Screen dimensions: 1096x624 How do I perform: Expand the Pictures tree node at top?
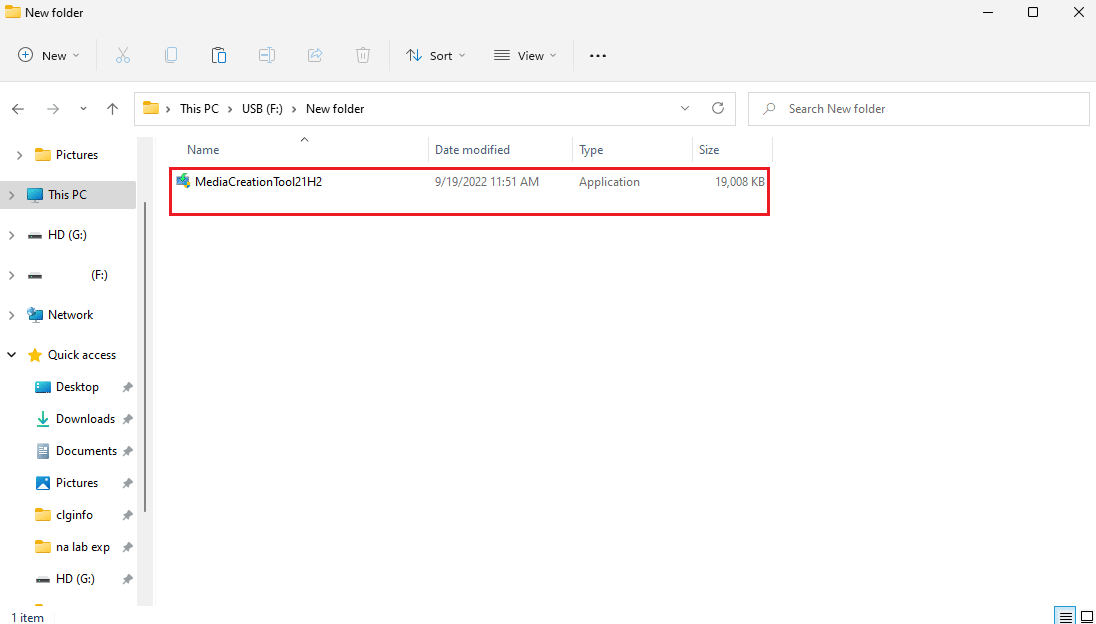pyautogui.click(x=19, y=156)
